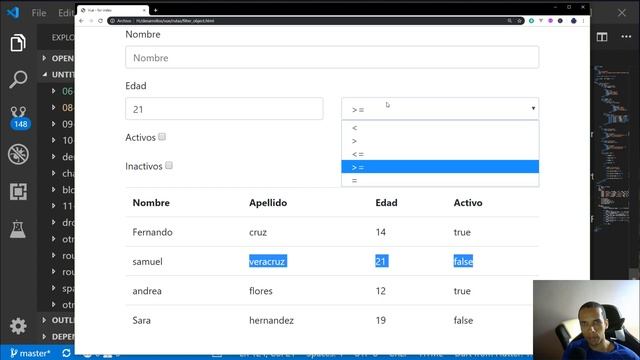Open a new browser tab
The image size is (640, 360).
(156, 10)
